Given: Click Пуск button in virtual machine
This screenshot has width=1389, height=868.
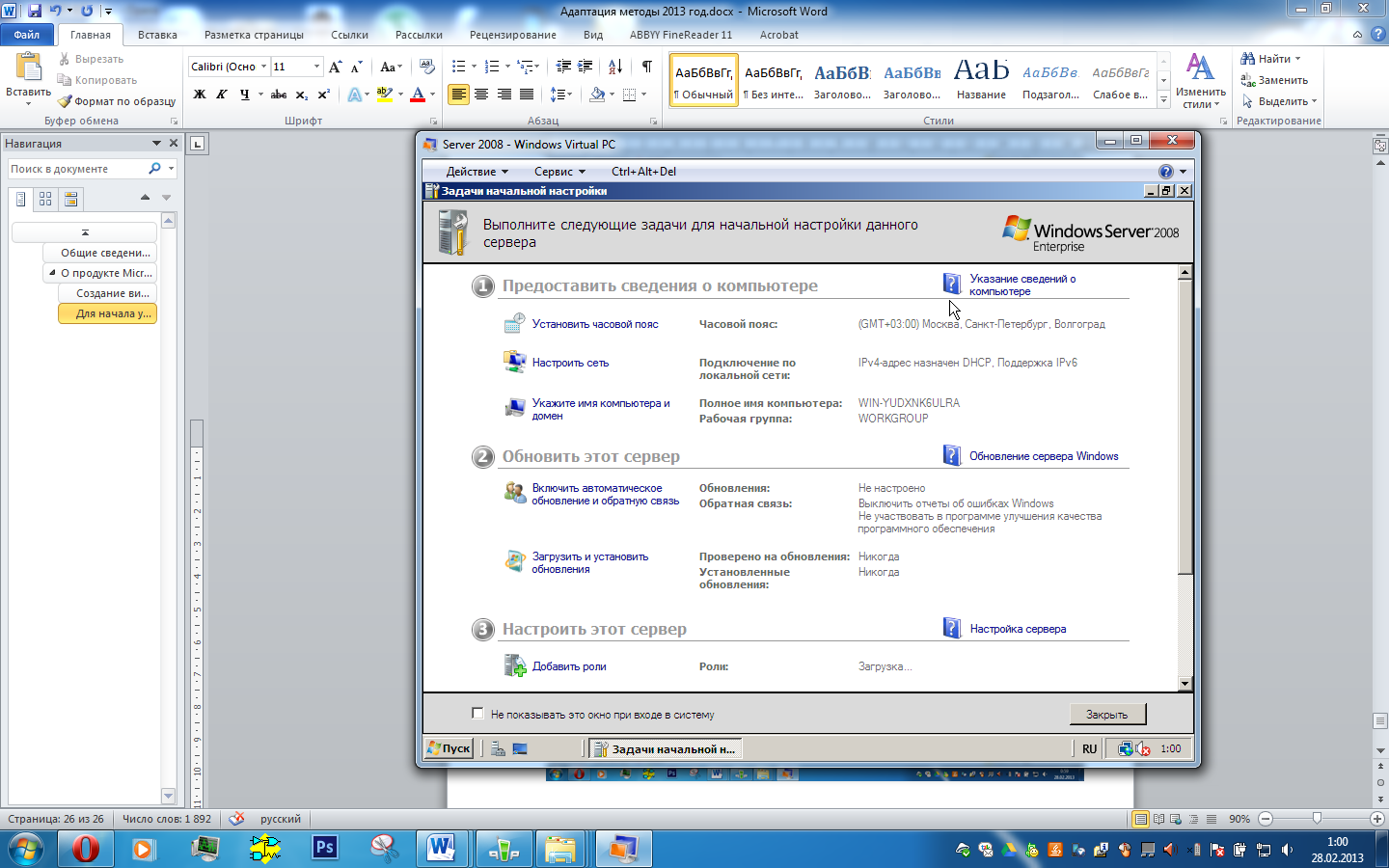Looking at the screenshot, I should (449, 748).
